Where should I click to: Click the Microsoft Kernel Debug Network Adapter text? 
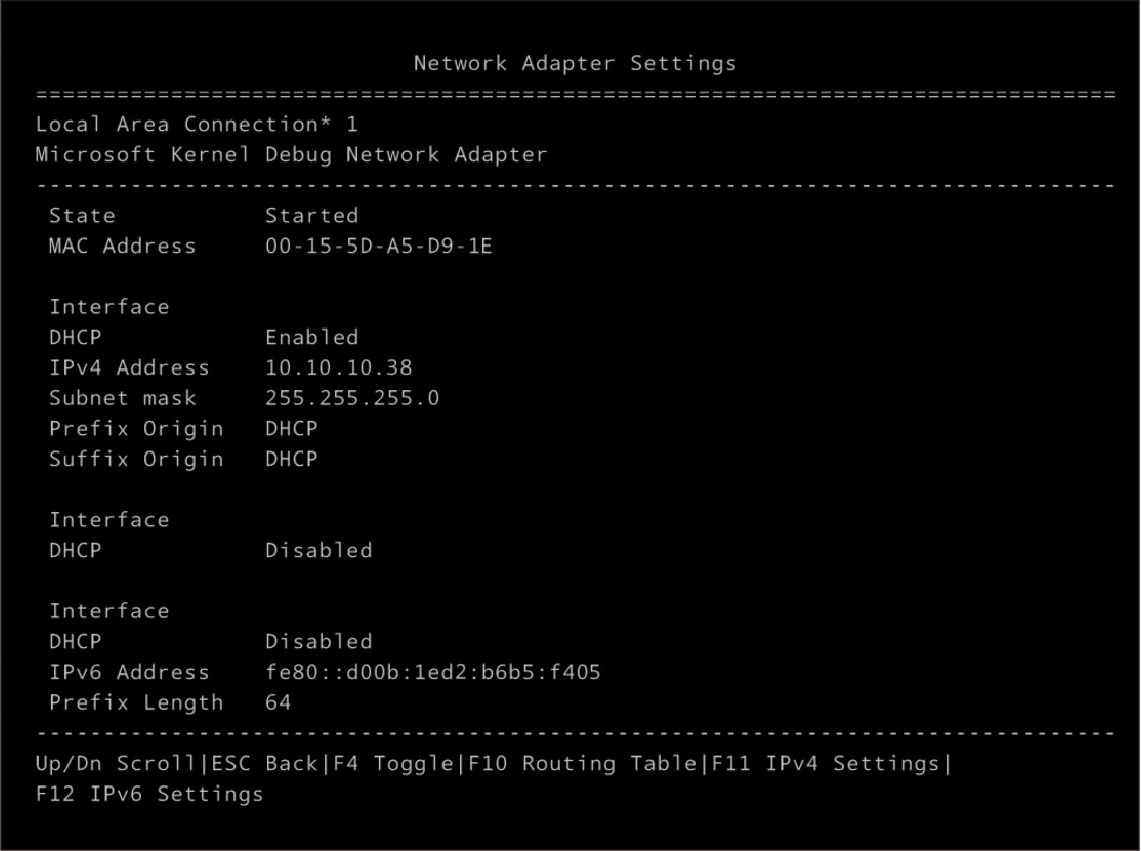291,154
